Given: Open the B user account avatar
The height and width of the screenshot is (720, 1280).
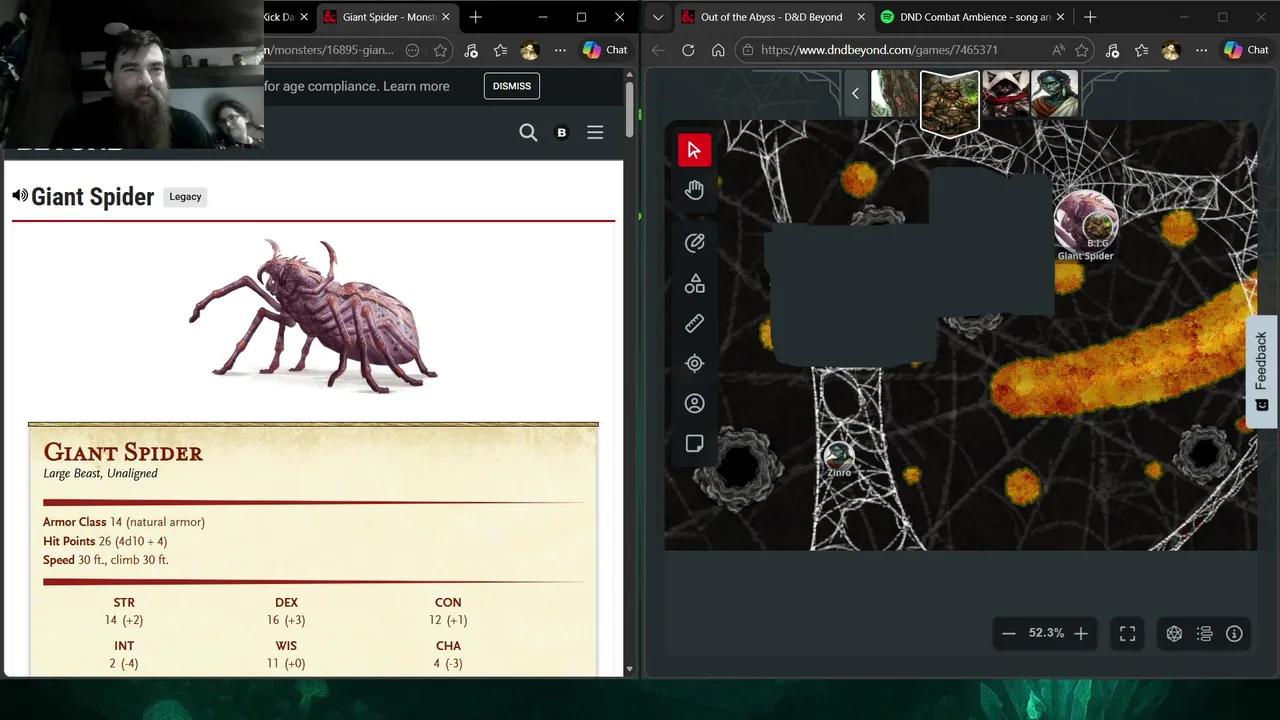Looking at the screenshot, I should click(561, 132).
